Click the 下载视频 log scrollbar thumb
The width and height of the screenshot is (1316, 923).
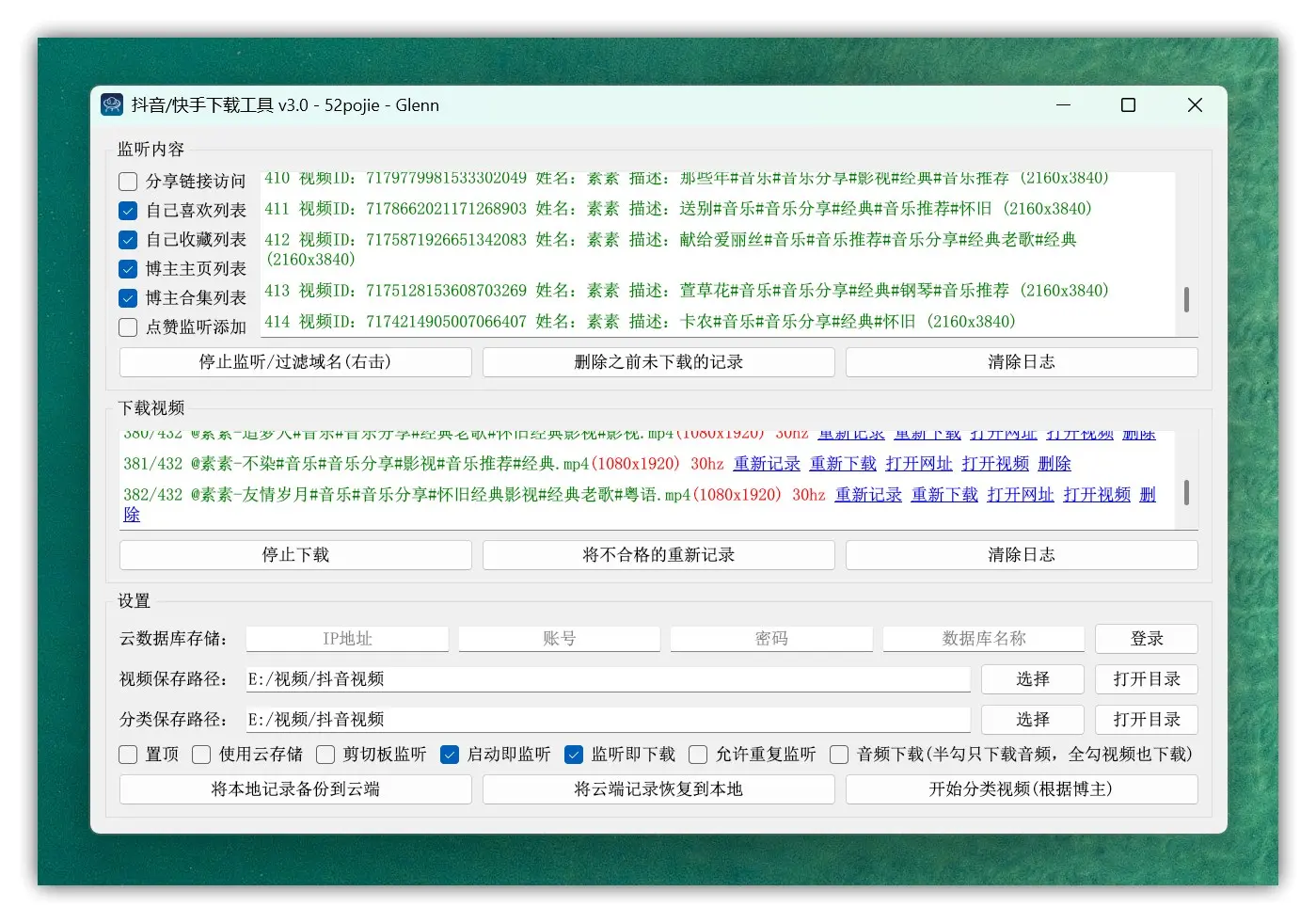1186,492
